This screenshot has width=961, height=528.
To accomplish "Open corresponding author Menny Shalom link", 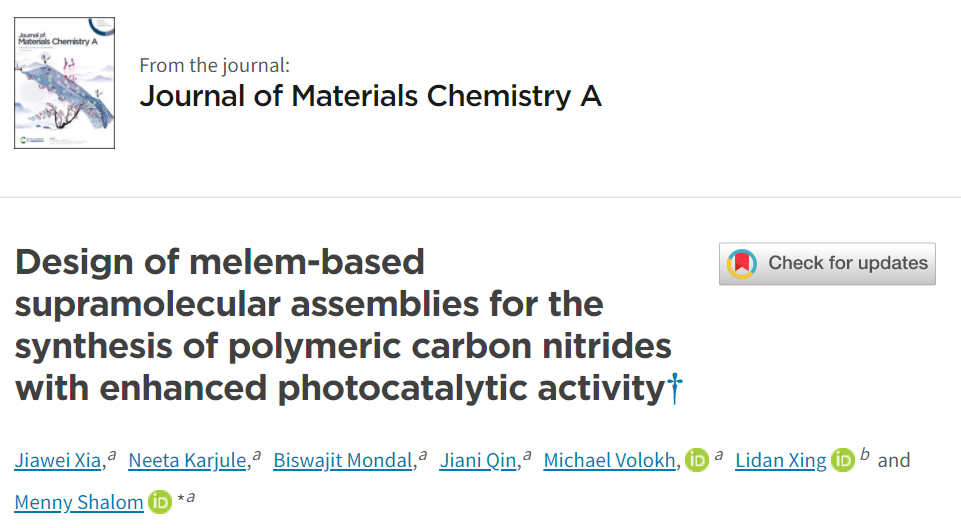I will click(78, 502).
